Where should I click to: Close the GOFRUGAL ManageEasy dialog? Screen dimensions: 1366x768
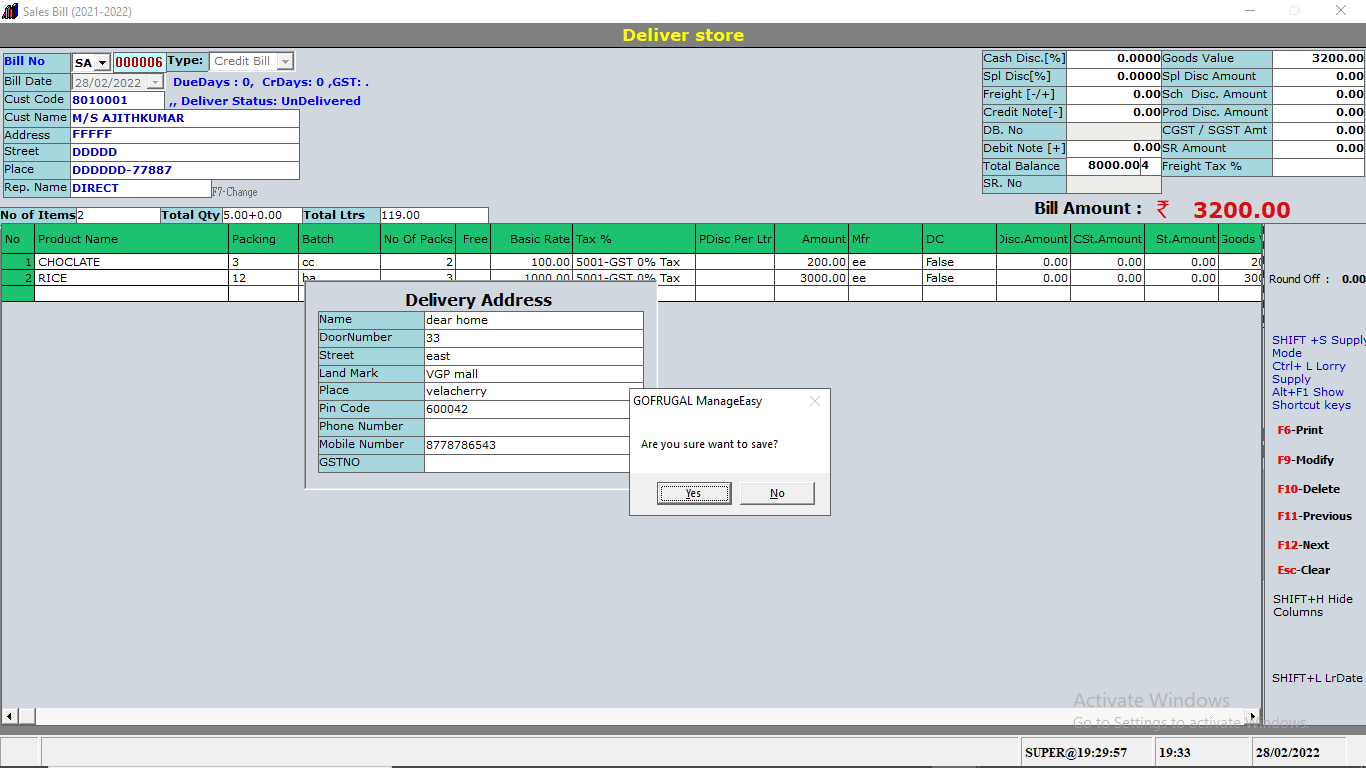(814, 401)
